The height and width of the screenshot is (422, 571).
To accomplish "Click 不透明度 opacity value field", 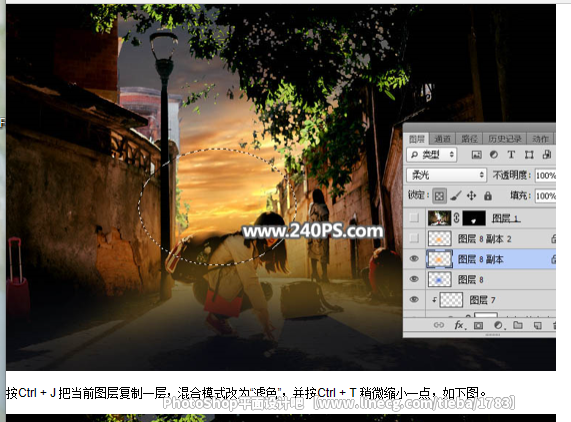I will pyautogui.click(x=546, y=175).
